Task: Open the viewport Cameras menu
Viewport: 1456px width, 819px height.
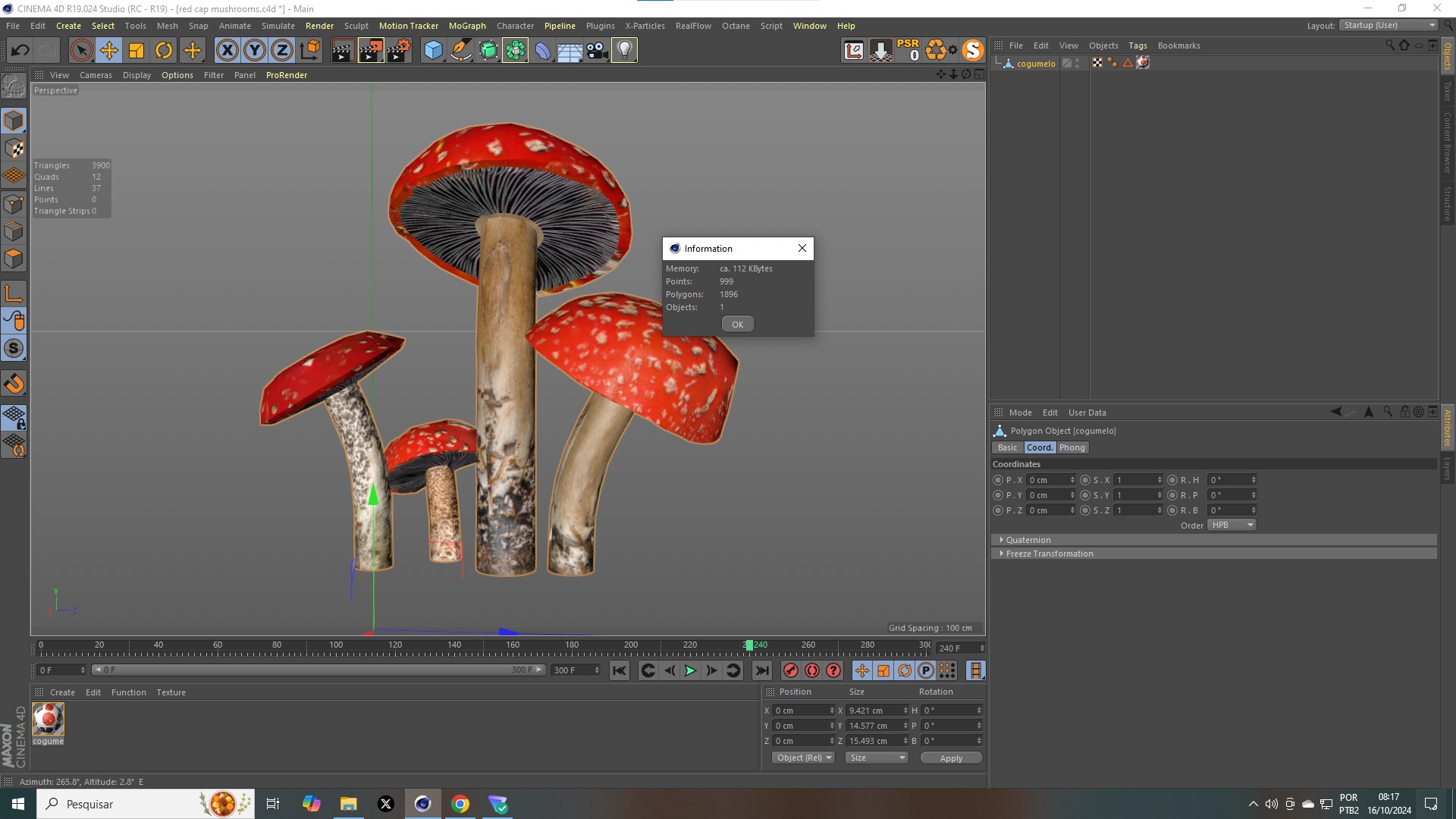Action: tap(96, 75)
